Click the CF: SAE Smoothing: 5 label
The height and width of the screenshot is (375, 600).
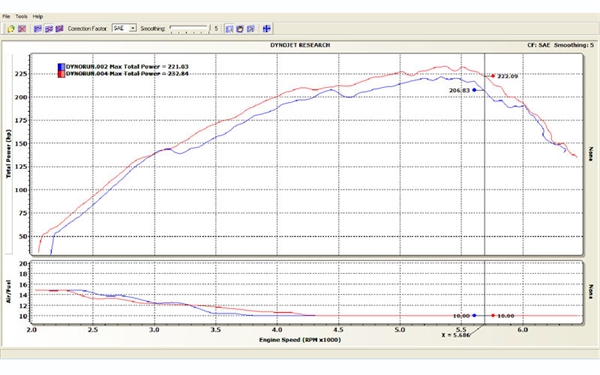tap(561, 45)
